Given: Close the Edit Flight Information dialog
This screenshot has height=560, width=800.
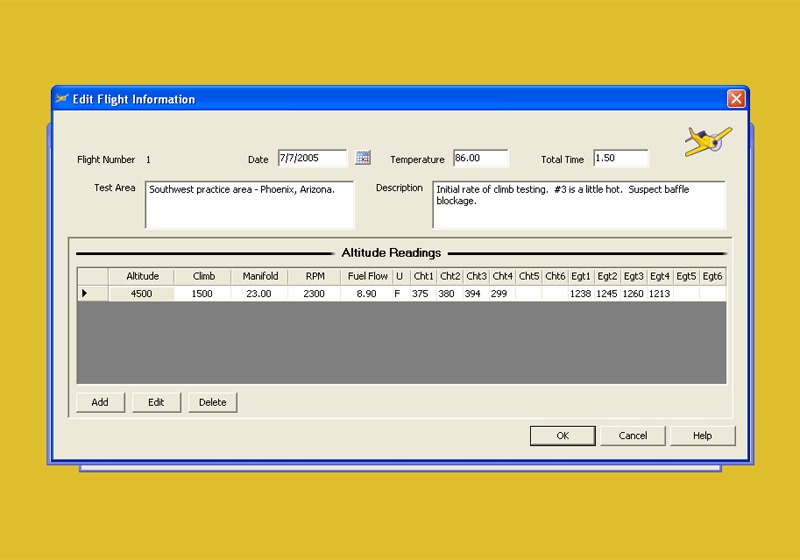Looking at the screenshot, I should pyautogui.click(x=736, y=99).
